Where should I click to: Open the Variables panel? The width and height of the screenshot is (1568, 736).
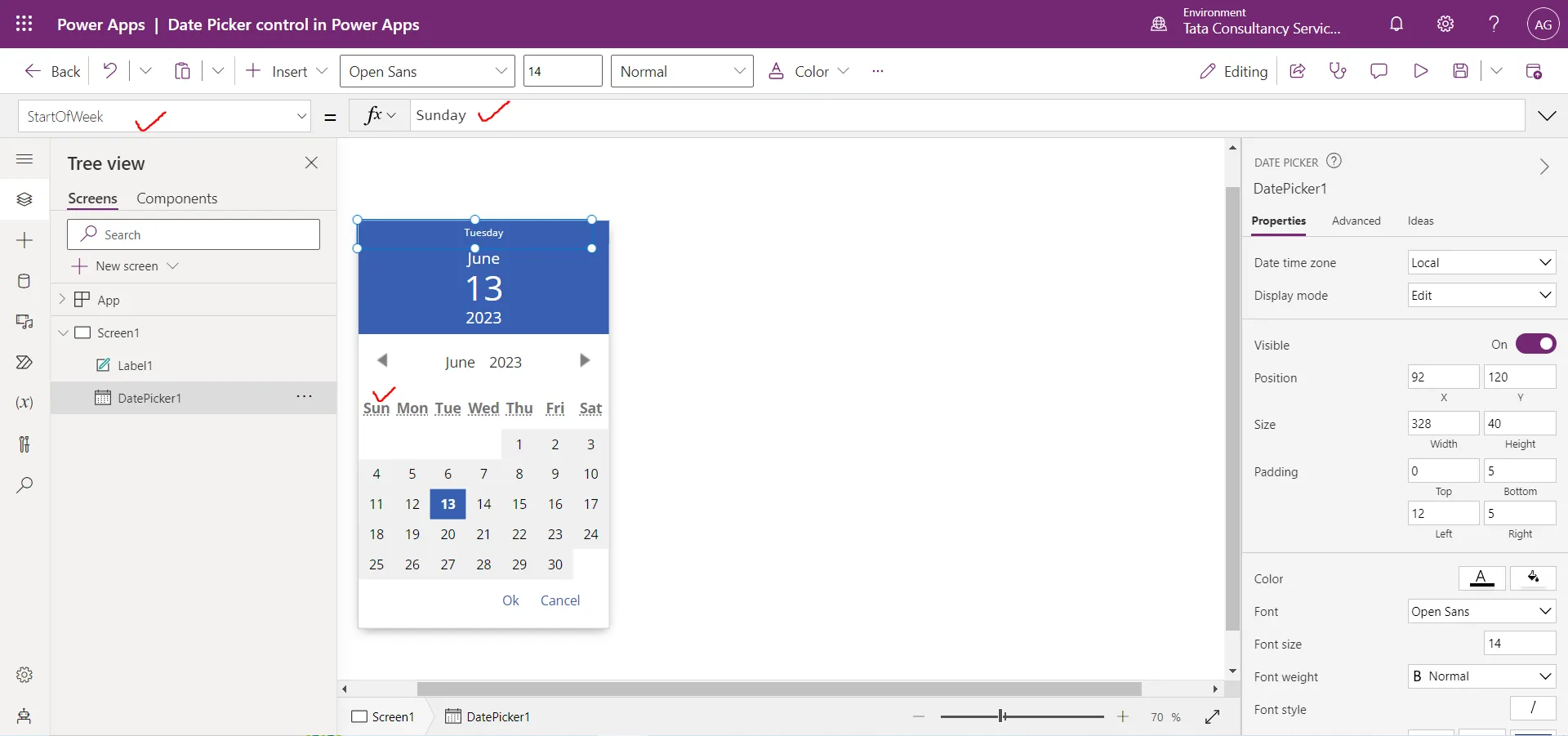point(24,404)
